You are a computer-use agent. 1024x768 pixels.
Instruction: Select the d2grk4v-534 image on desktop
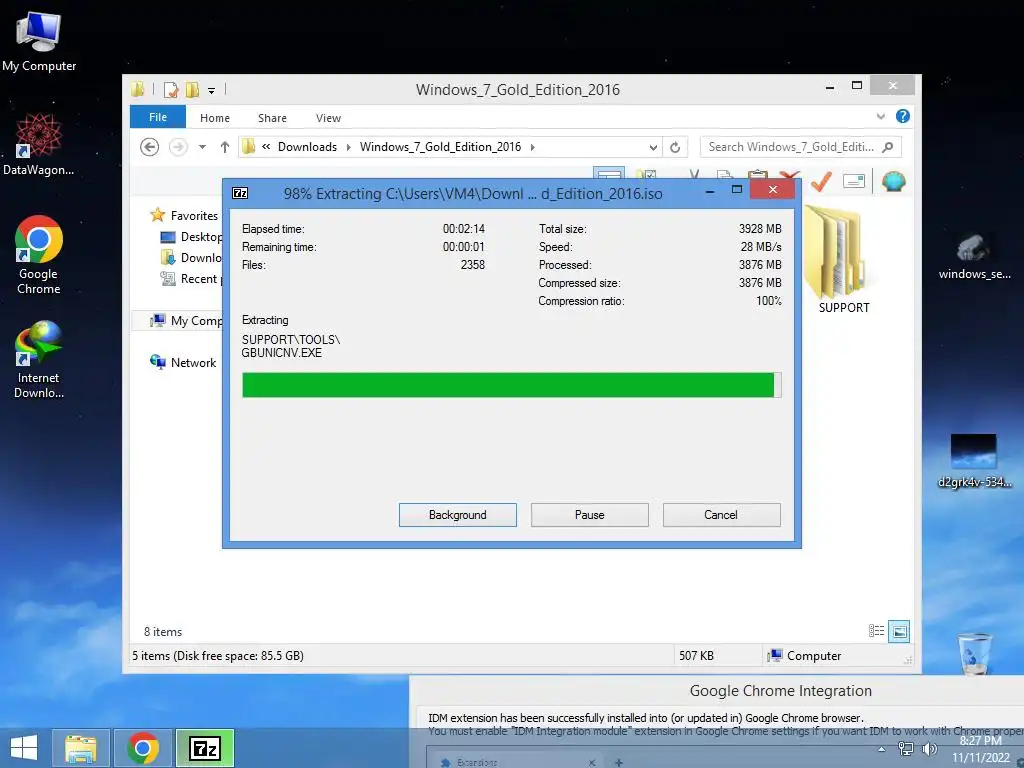(x=974, y=460)
